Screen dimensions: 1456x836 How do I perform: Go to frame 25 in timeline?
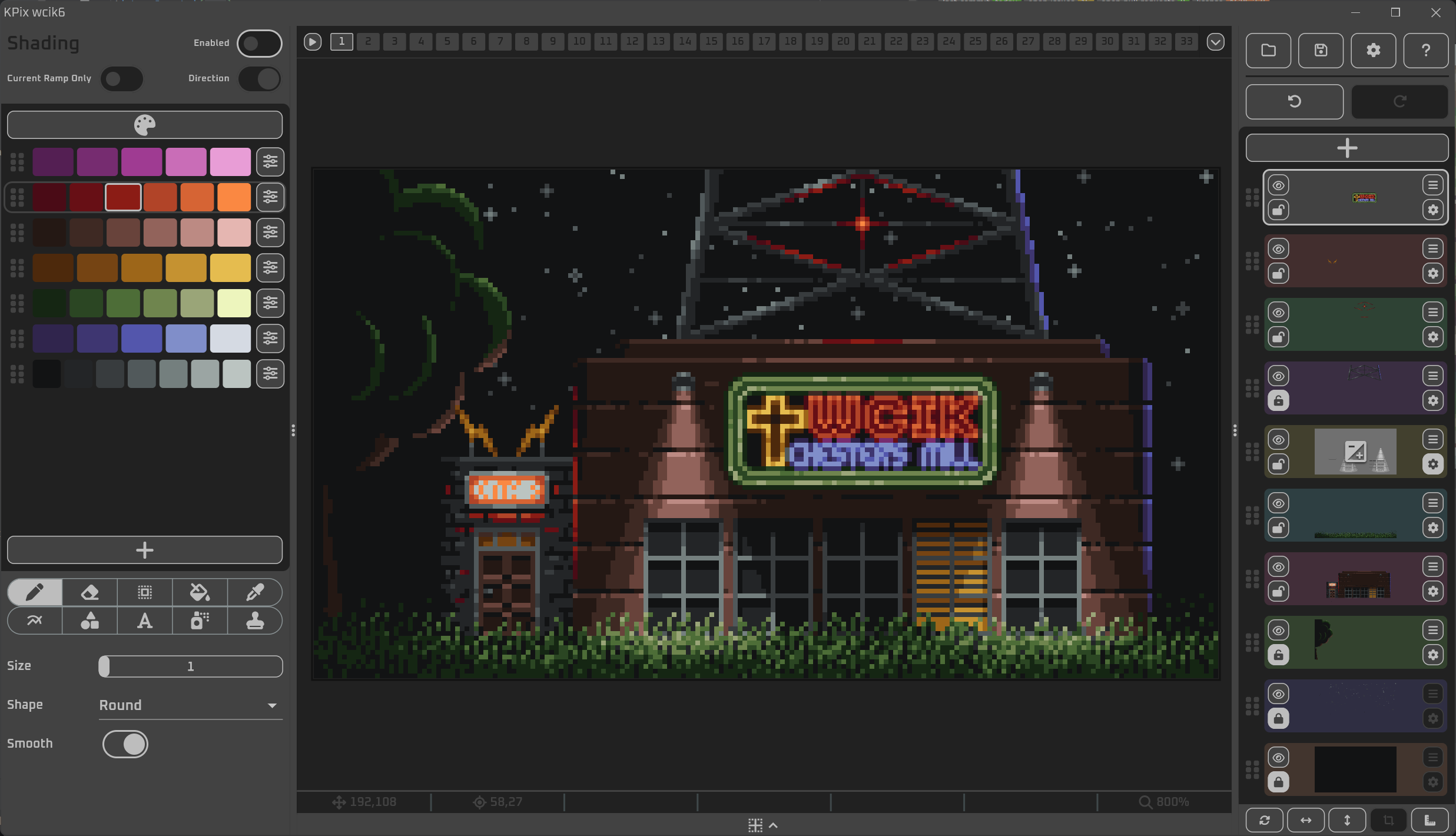coord(975,41)
